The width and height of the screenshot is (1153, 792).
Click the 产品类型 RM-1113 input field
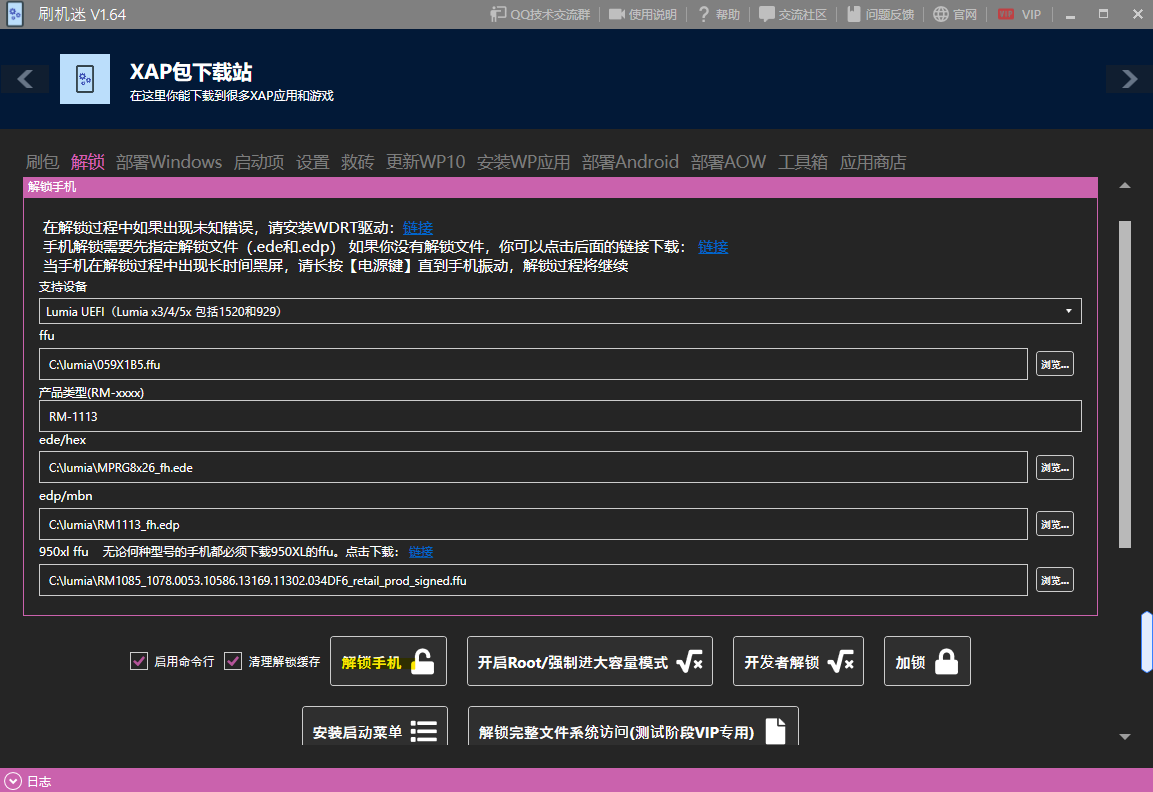[x=560, y=416]
